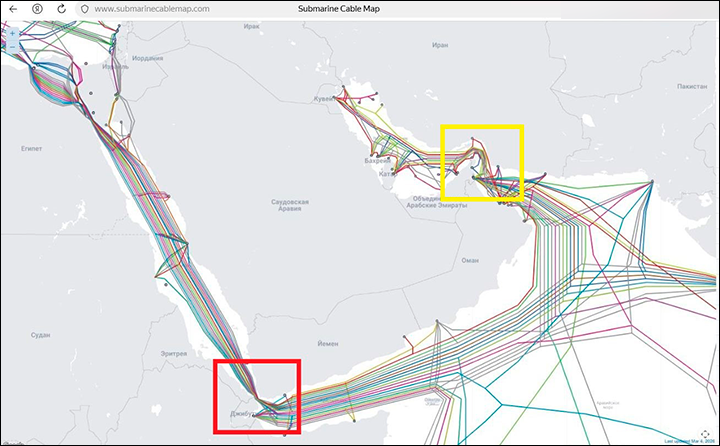Click the Египет label on the map
720x446 pixels.
(x=32, y=147)
